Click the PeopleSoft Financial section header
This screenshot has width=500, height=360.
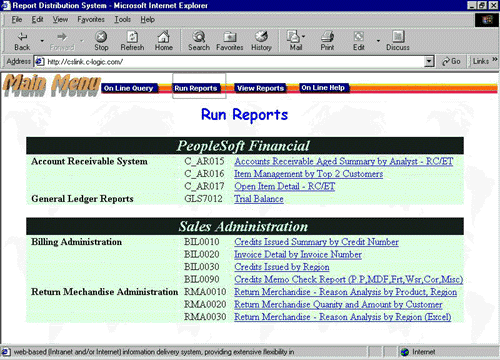pyautogui.click(x=245, y=146)
